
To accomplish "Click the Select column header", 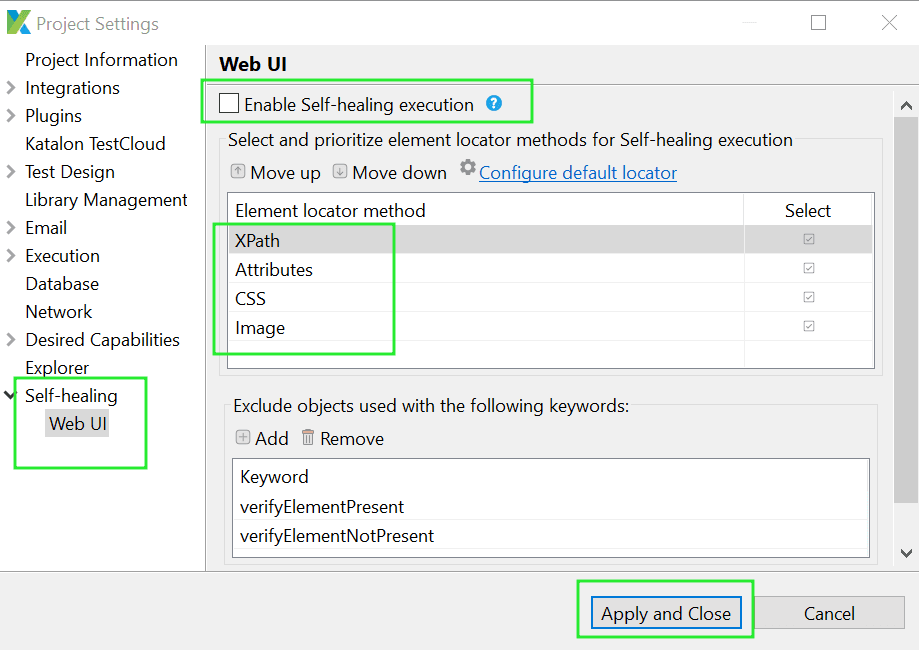I will coord(808,210).
